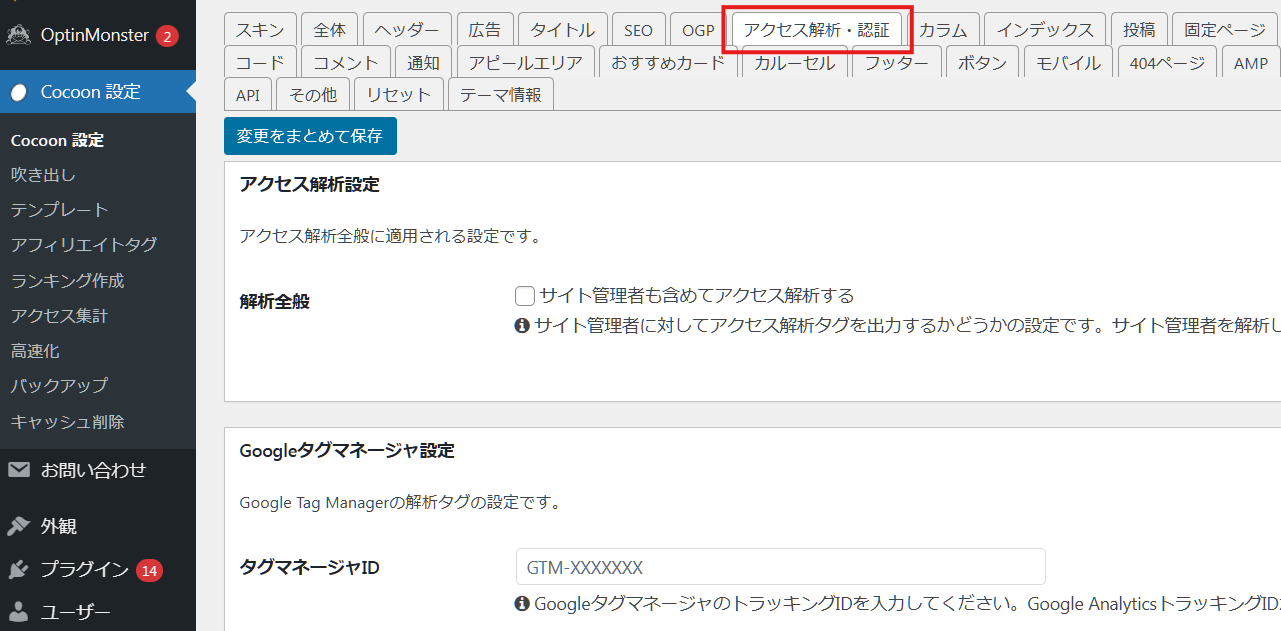Click the OptinMonster monster icon
Viewport: 1281px width, 631px height.
pyautogui.click(x=18, y=36)
